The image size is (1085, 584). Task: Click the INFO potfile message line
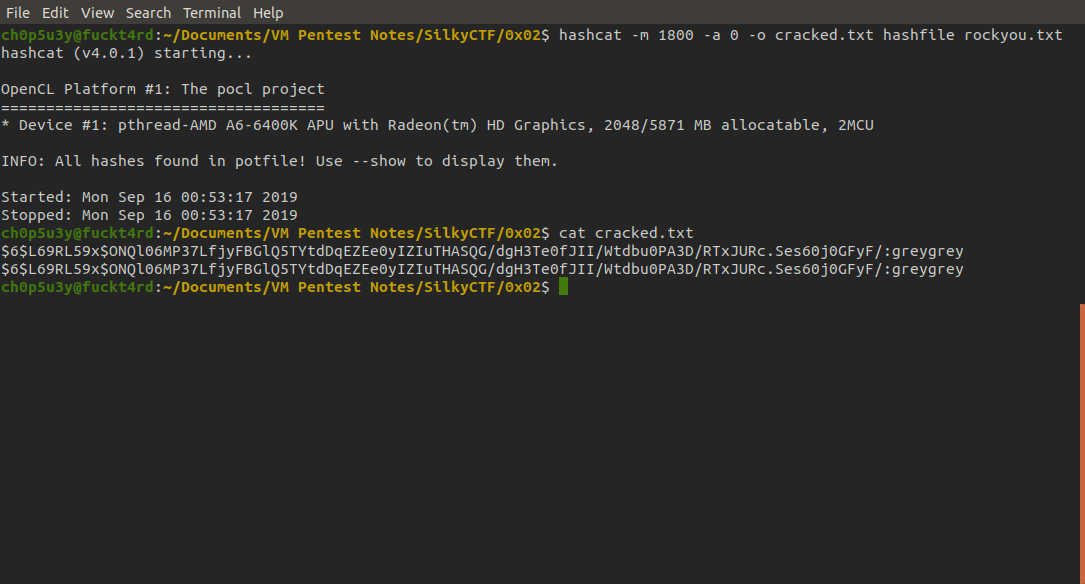point(279,161)
